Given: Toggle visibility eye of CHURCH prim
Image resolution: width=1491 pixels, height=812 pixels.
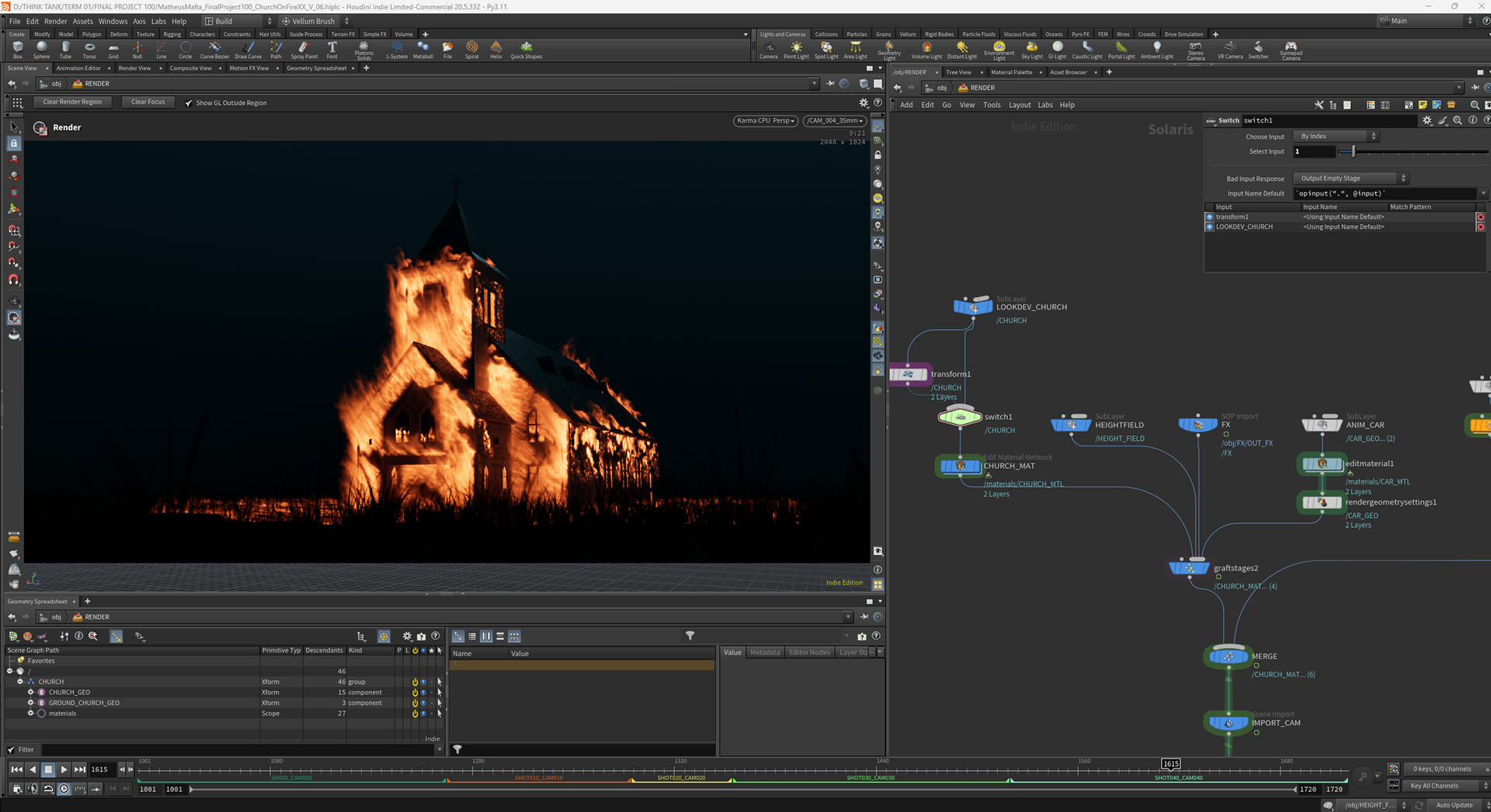Looking at the screenshot, I should coord(423,682).
